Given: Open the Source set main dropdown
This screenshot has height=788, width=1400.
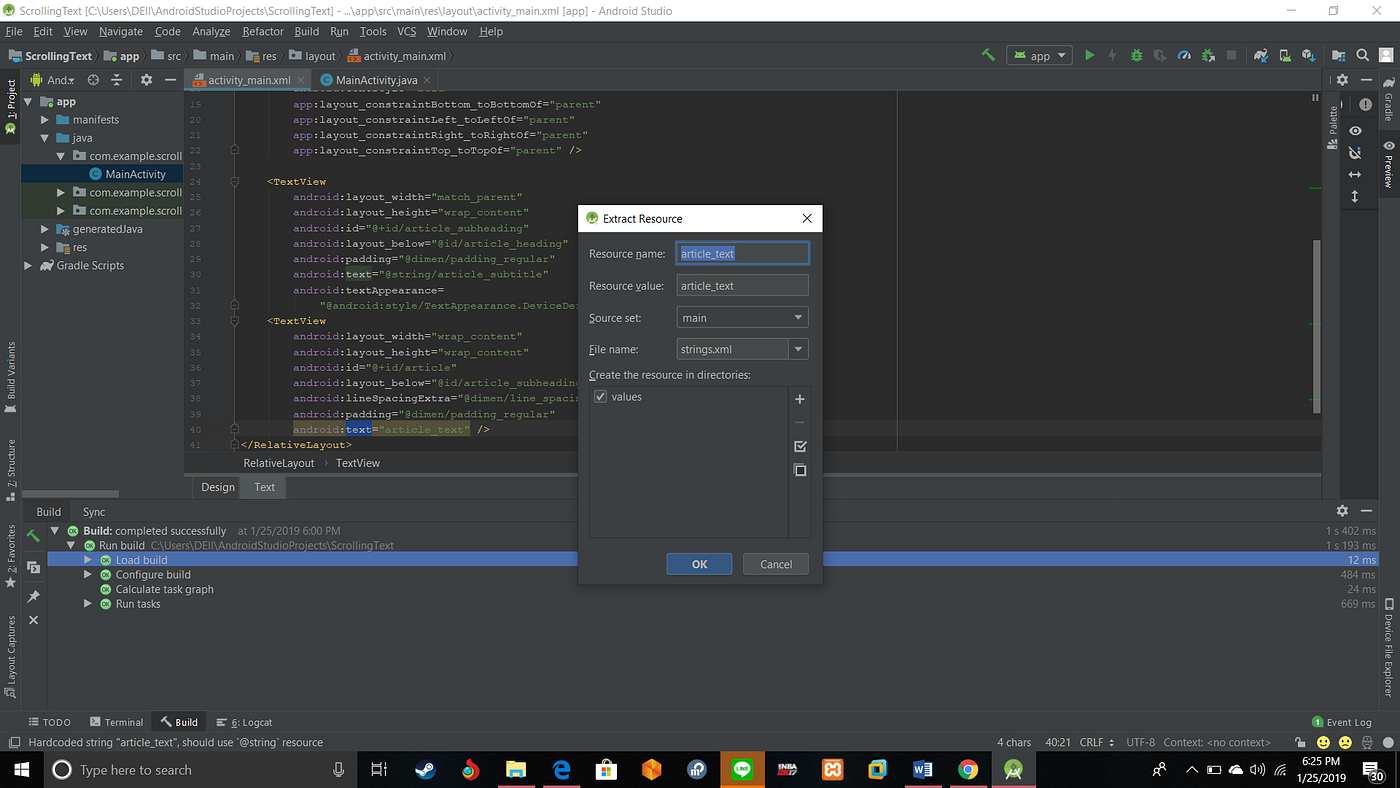Looking at the screenshot, I should (x=797, y=316).
